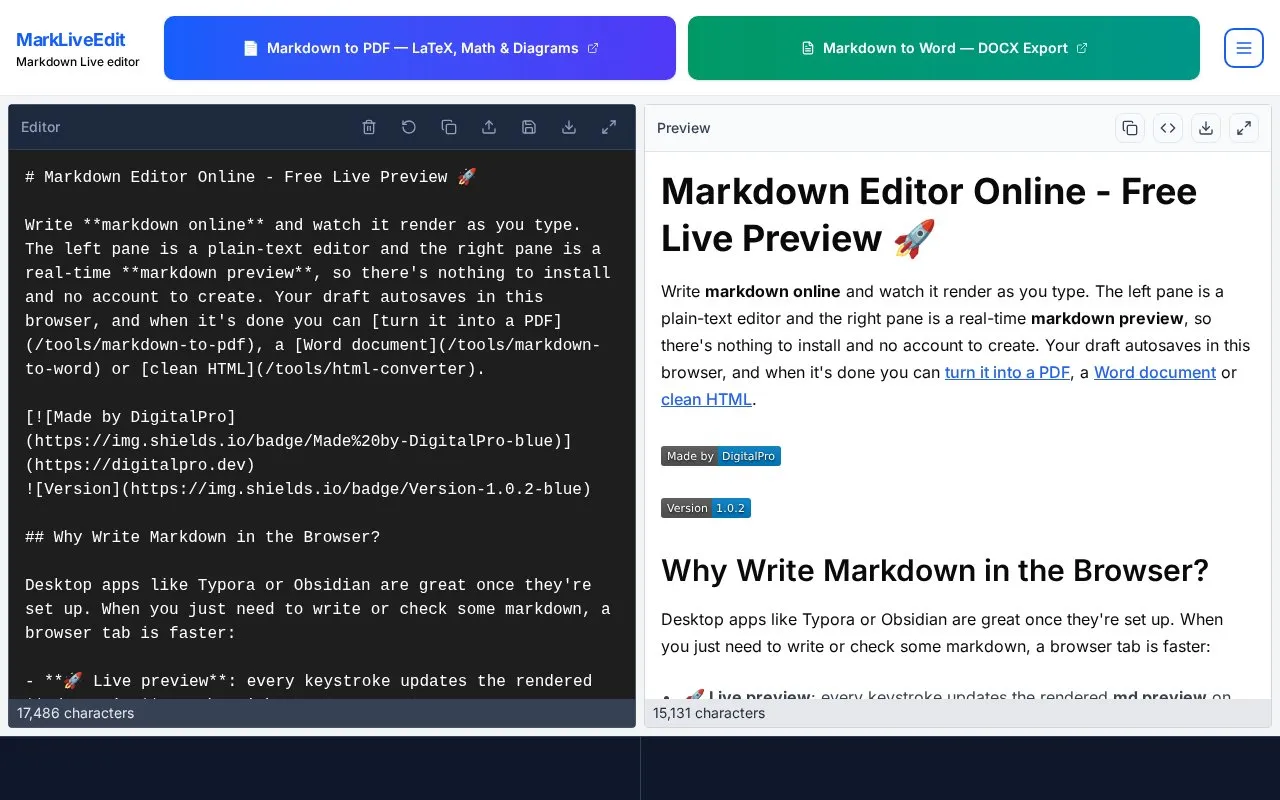Screen dimensions: 1280x800
Task: Save the draft with the floppy disk icon
Action: pyautogui.click(x=529, y=127)
